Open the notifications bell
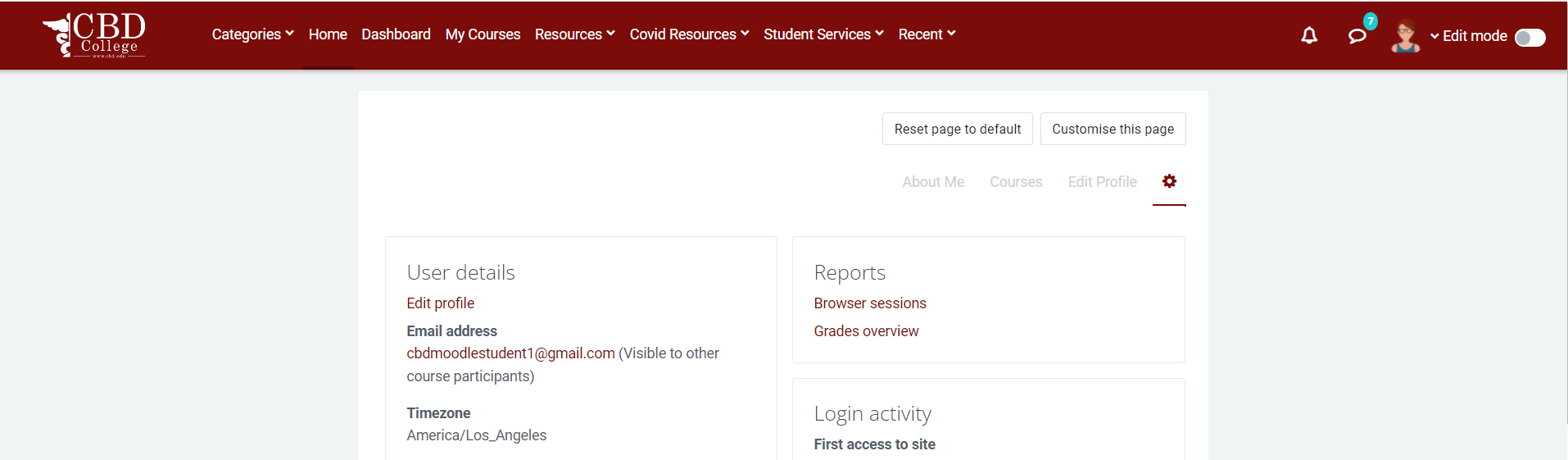This screenshot has width=1568, height=460. [x=1309, y=35]
